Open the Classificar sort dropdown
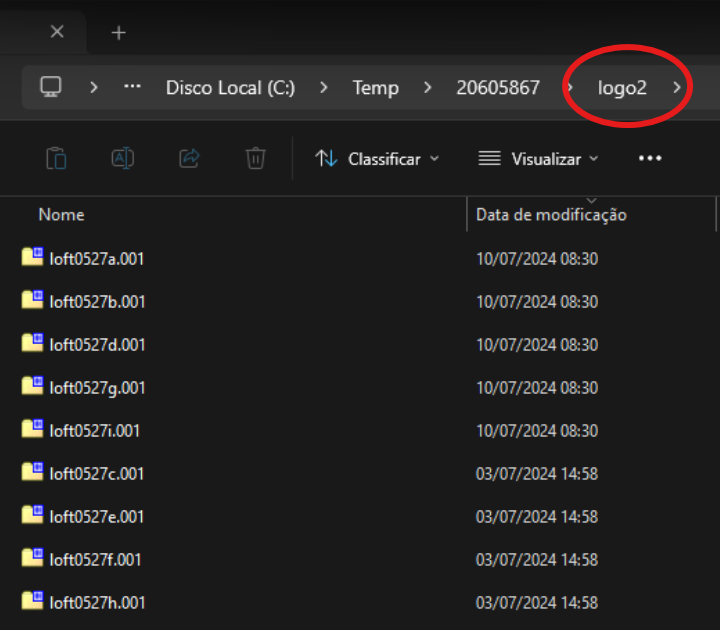720x630 pixels. tap(377, 159)
